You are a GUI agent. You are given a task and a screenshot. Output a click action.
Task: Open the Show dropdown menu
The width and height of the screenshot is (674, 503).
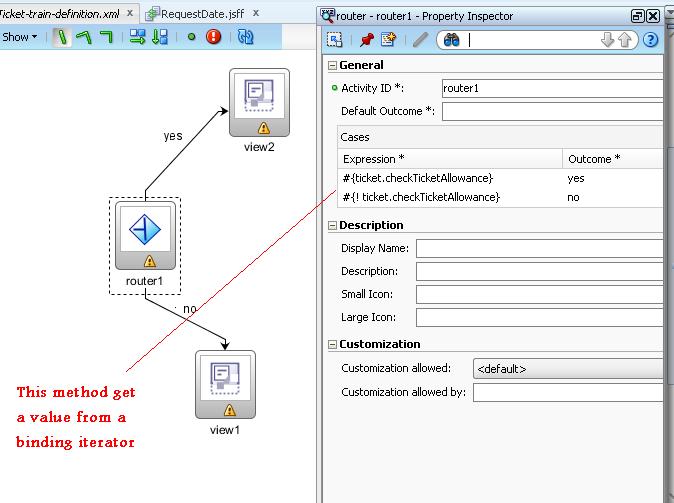click(20, 37)
